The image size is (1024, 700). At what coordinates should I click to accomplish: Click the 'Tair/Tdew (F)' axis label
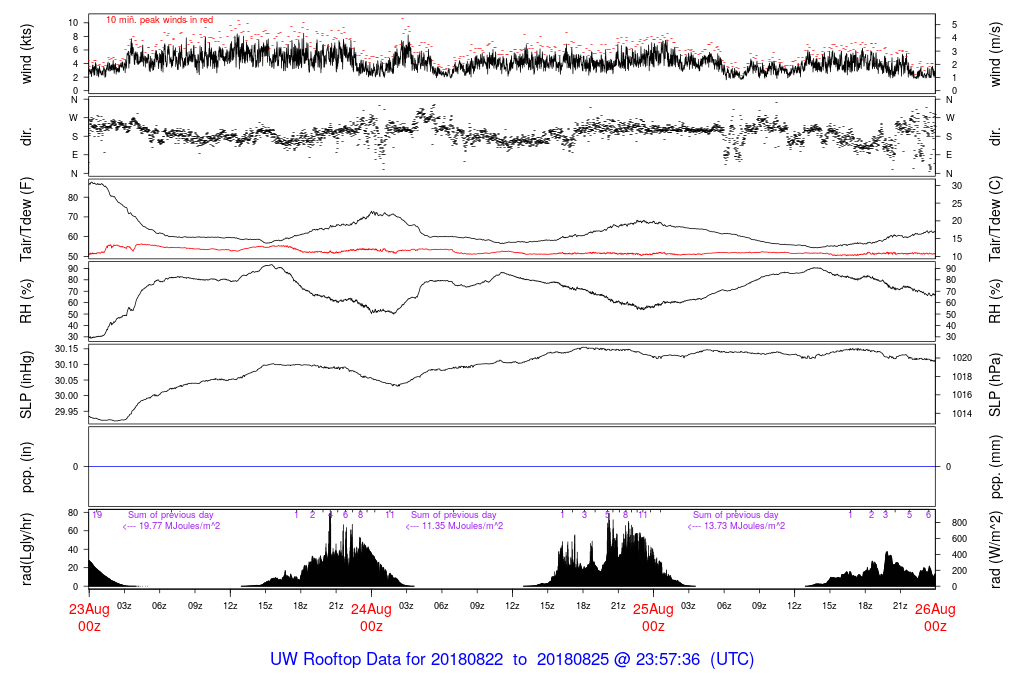pos(26,219)
